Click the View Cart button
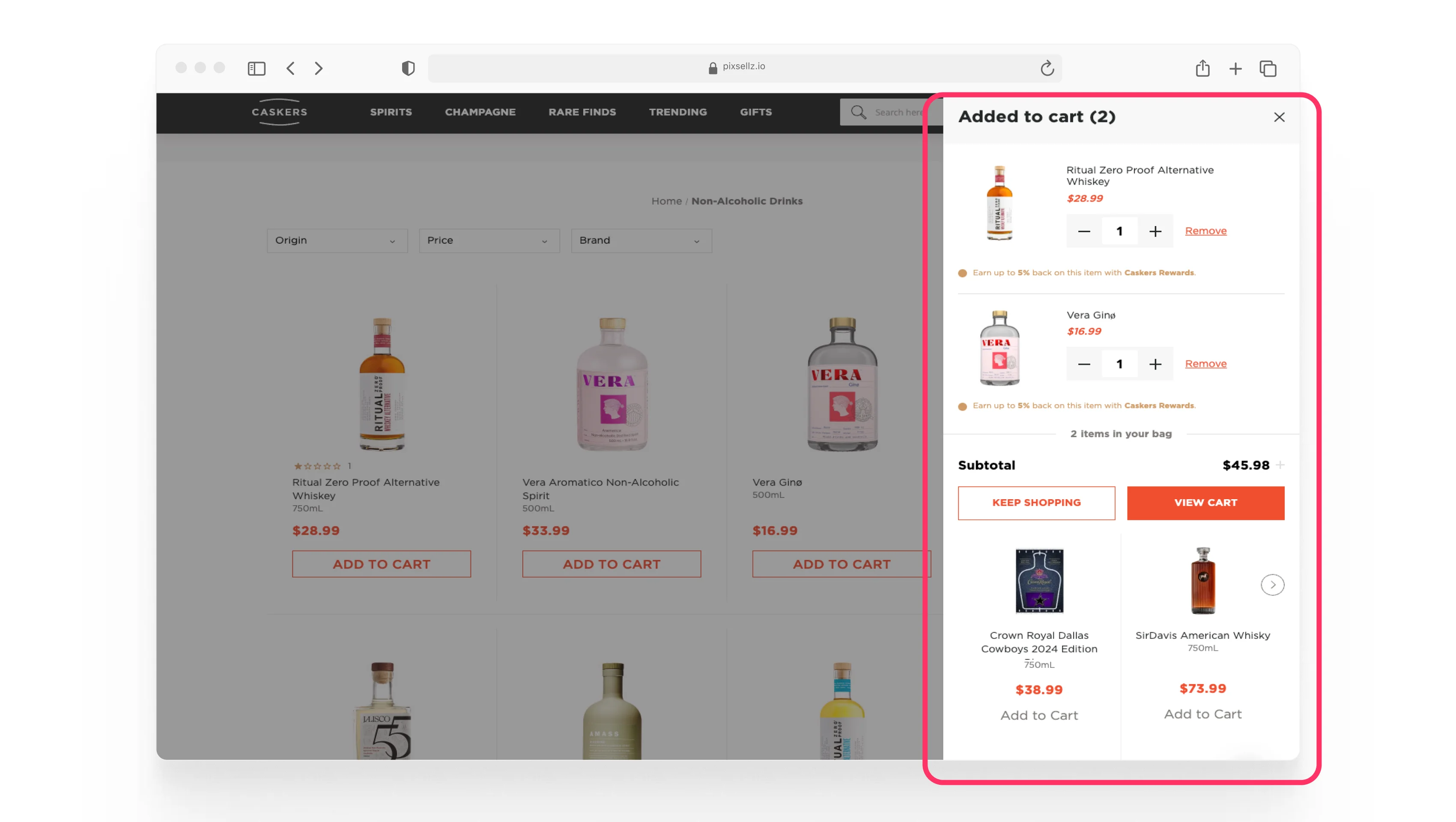 coord(1205,503)
